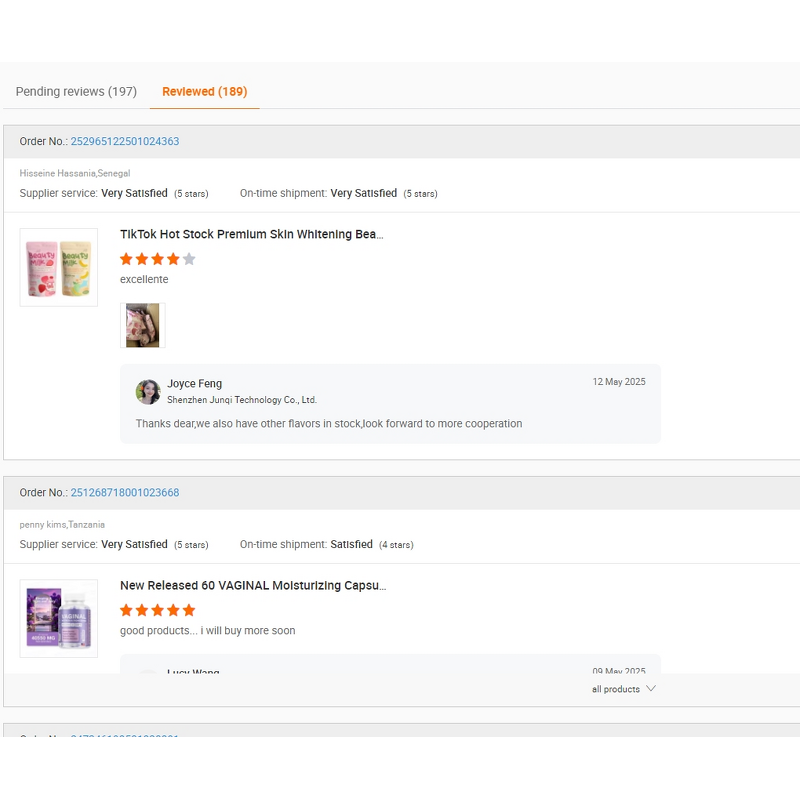View the attached review photo under excellente

tap(142, 325)
